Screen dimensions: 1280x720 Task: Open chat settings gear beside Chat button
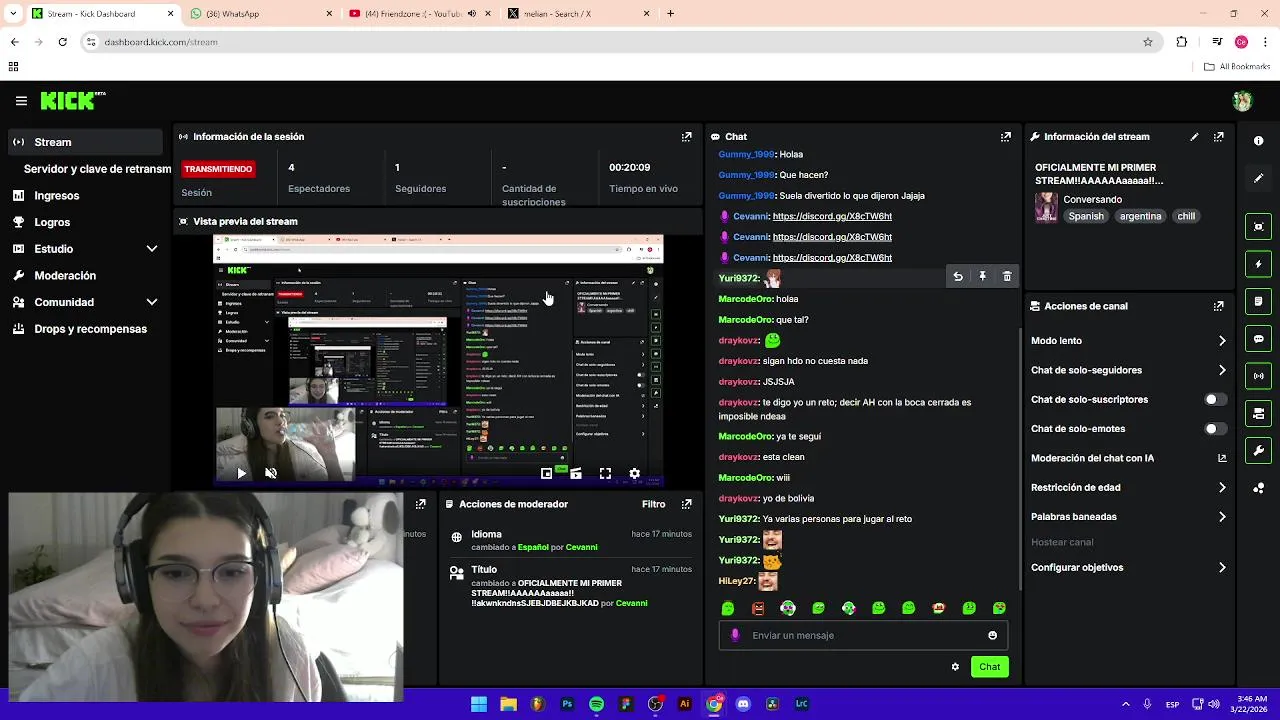[x=955, y=667]
